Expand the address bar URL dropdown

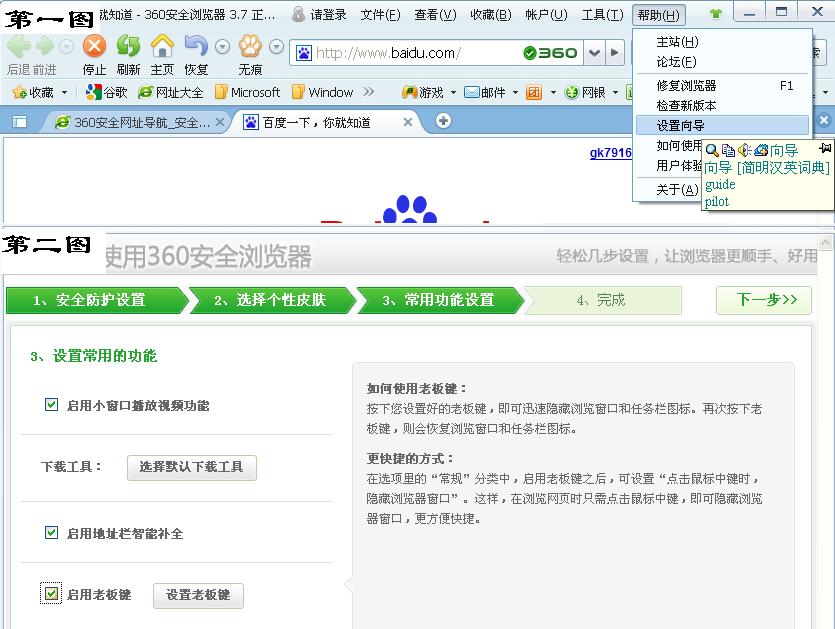pyautogui.click(x=594, y=53)
